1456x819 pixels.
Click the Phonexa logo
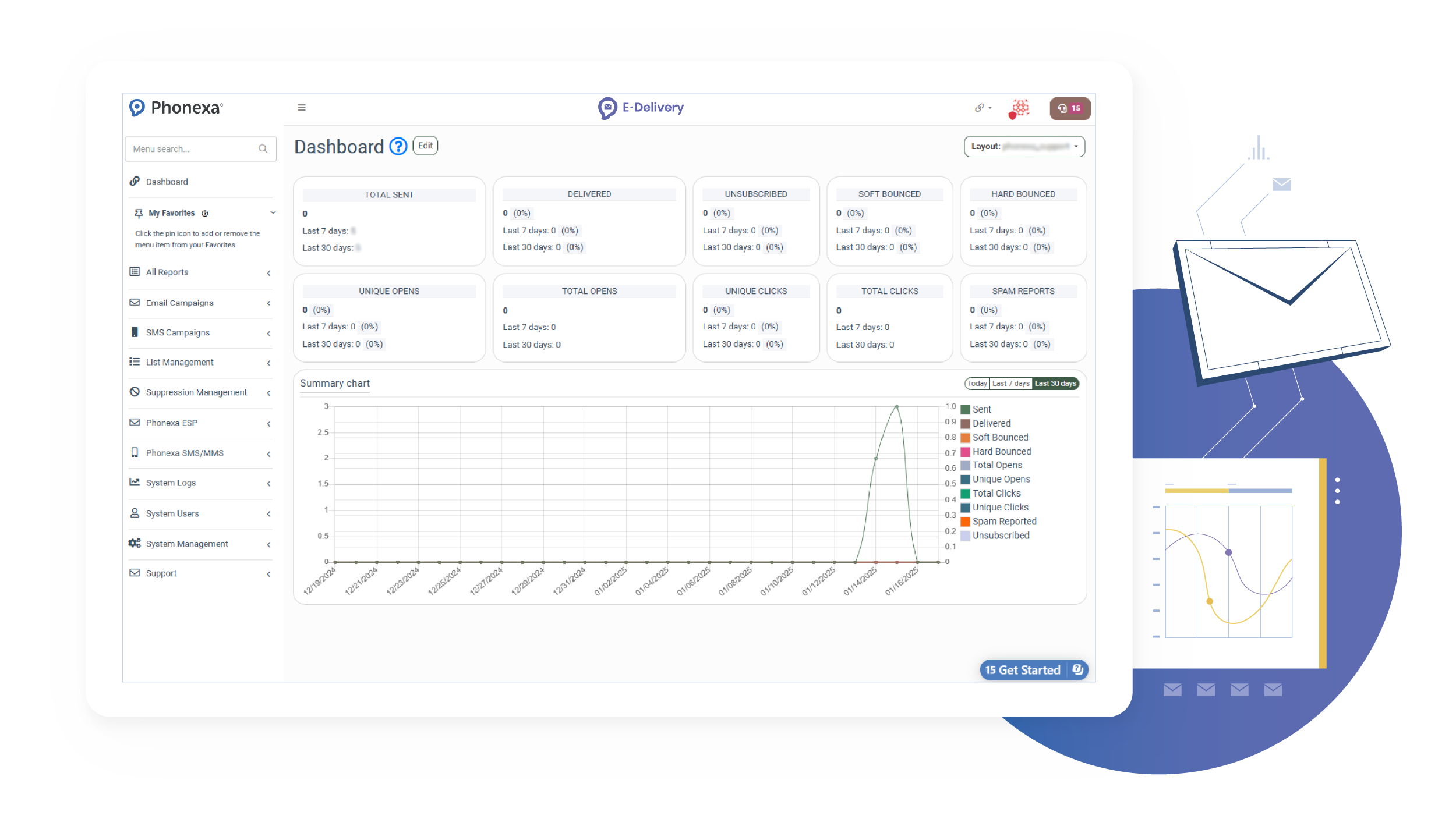pos(176,108)
